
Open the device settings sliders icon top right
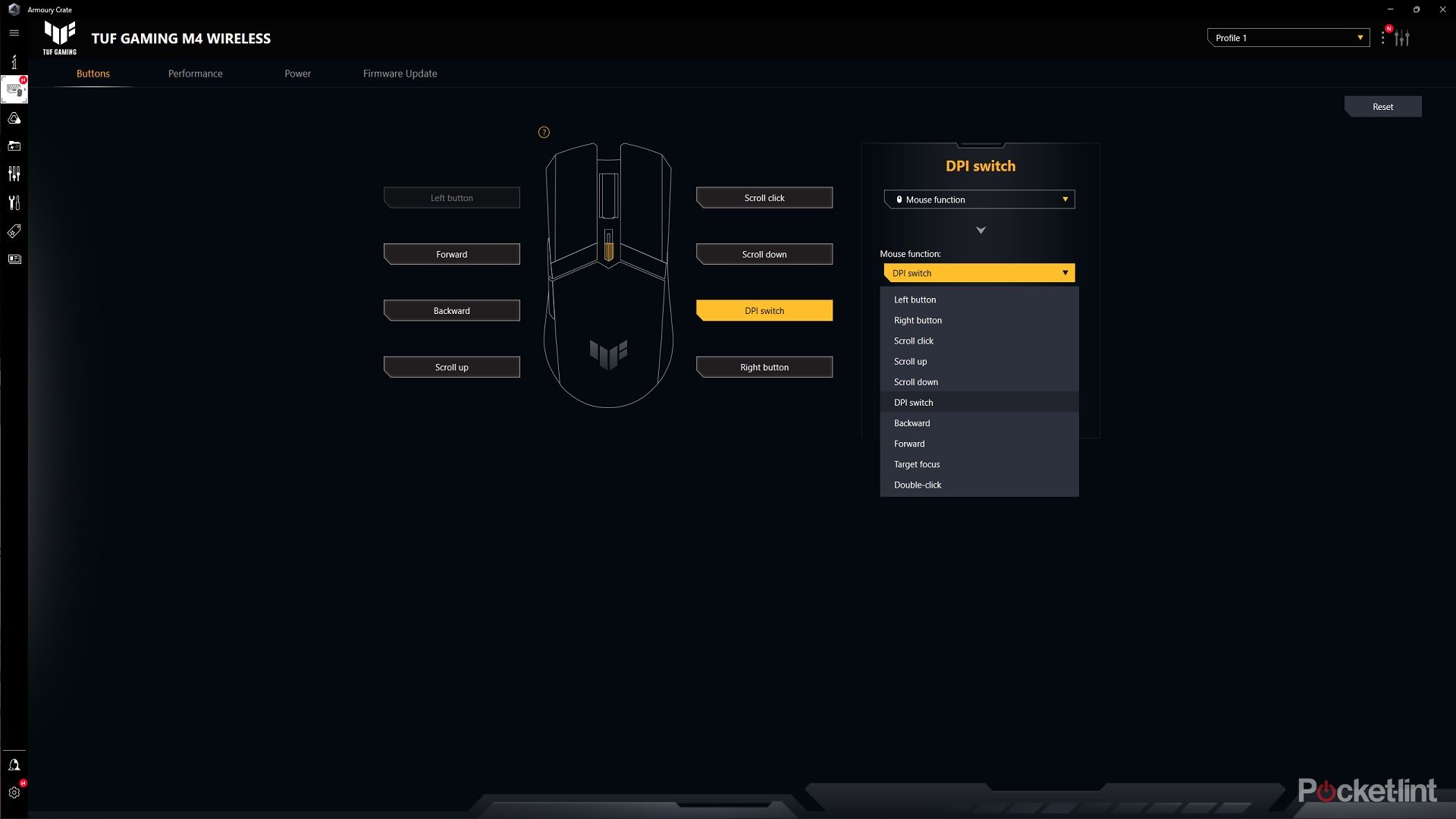(x=1402, y=38)
